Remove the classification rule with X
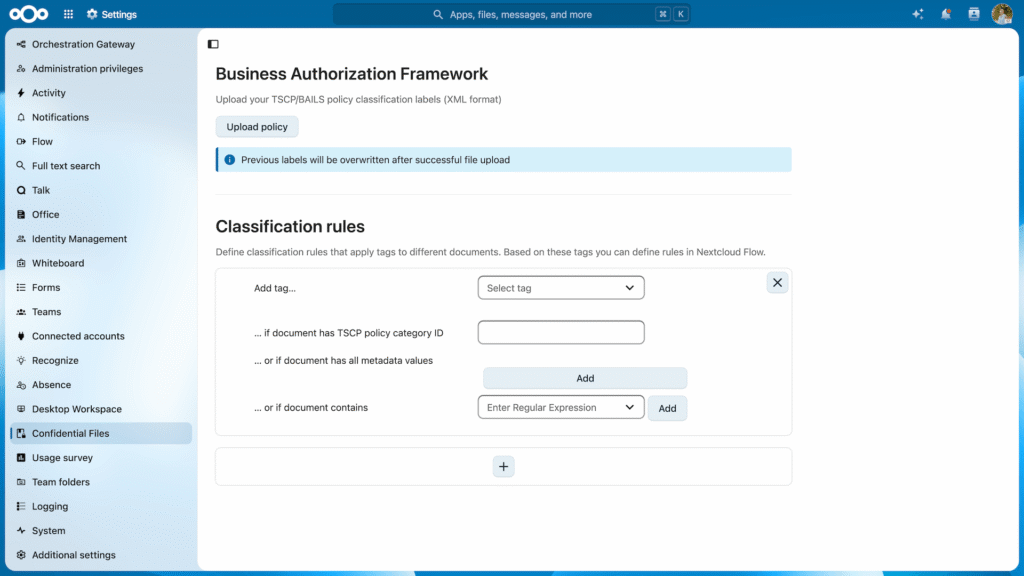The width and height of the screenshot is (1024, 576). 777,283
